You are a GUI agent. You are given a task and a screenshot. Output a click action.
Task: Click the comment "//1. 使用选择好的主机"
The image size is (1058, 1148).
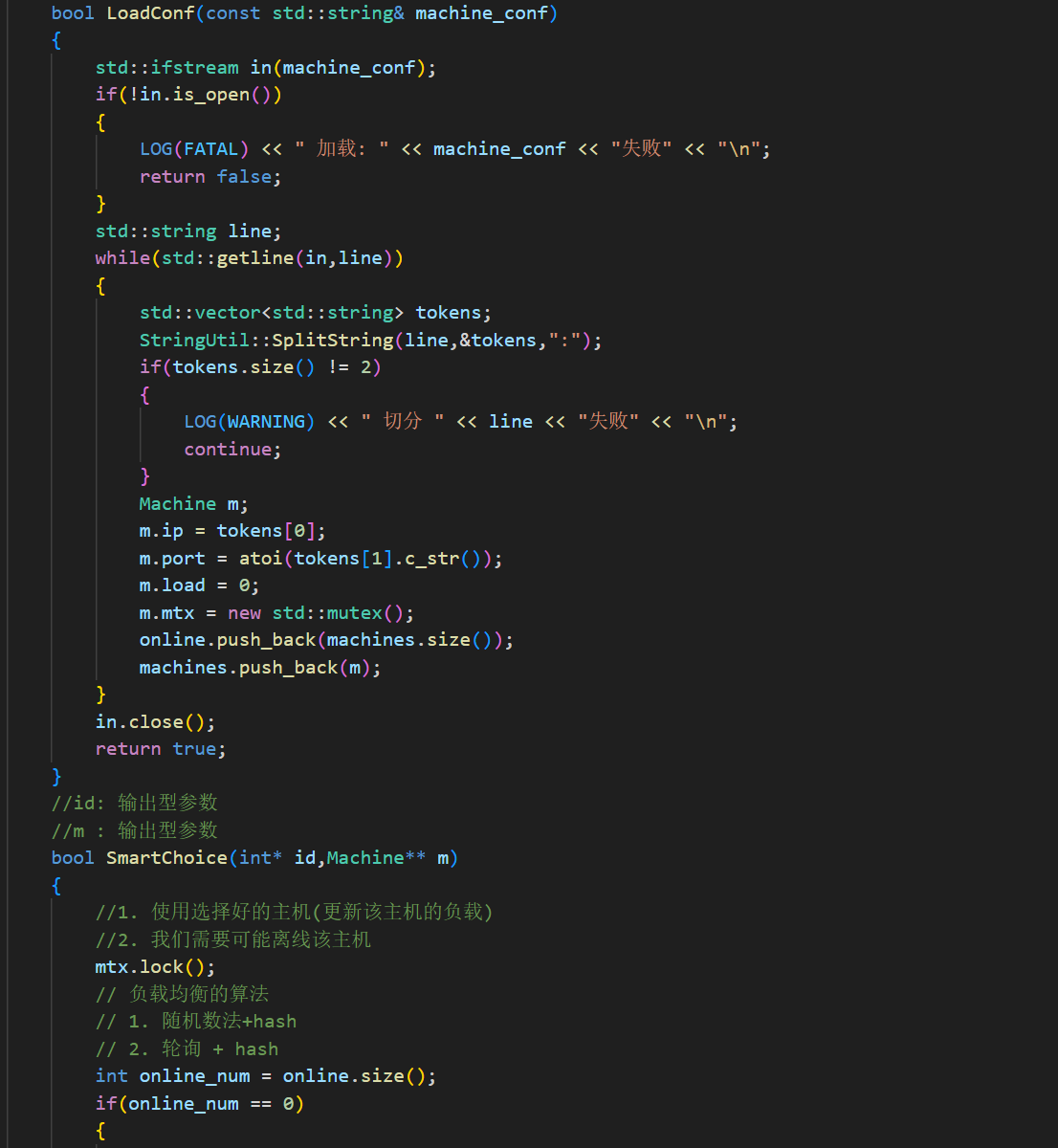294,912
